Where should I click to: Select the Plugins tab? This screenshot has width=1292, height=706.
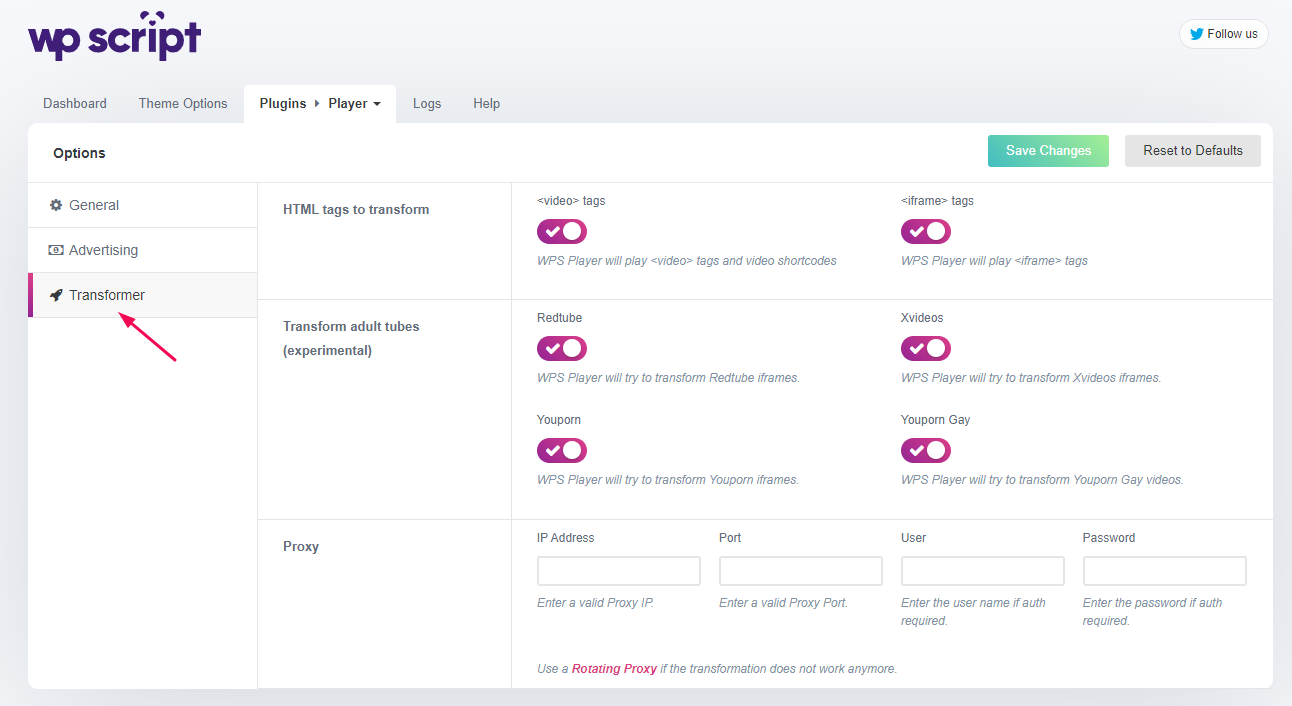283,104
